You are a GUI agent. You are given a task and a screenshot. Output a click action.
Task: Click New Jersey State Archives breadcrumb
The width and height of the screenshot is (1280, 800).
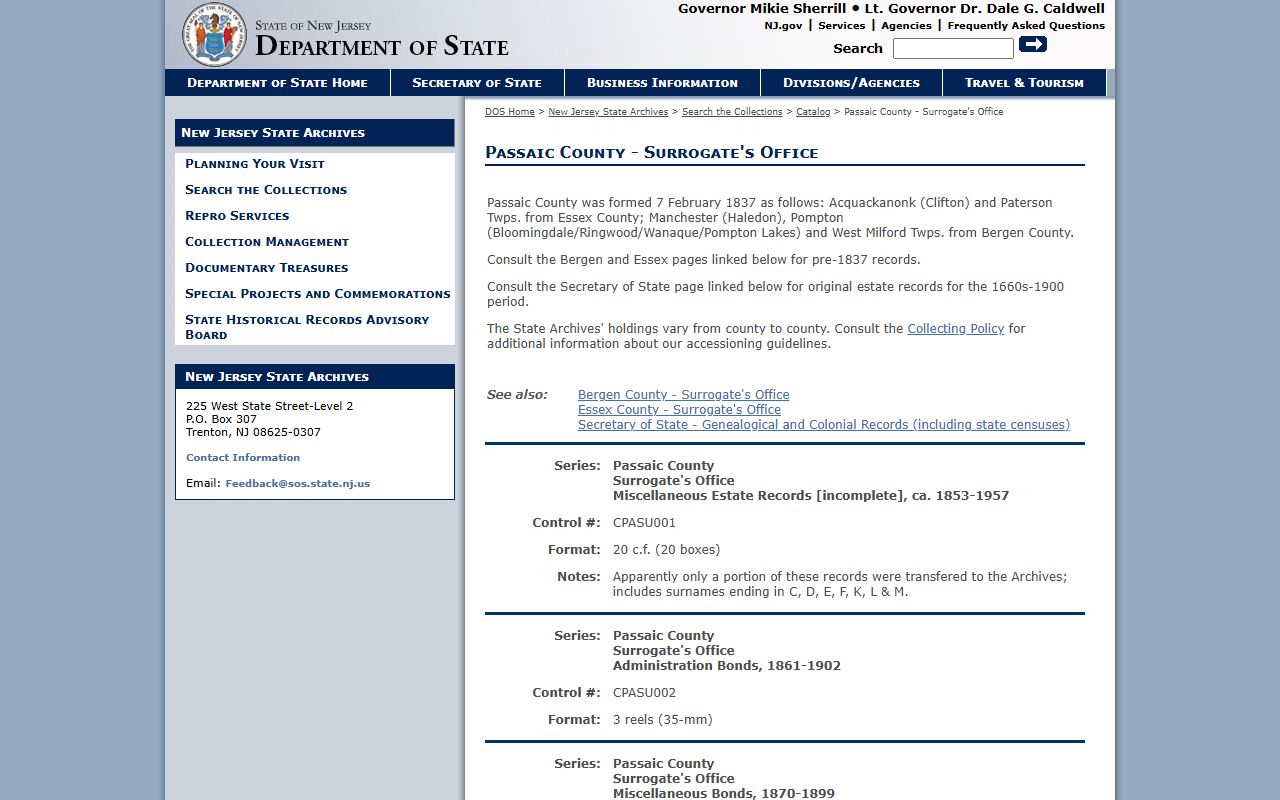(608, 112)
